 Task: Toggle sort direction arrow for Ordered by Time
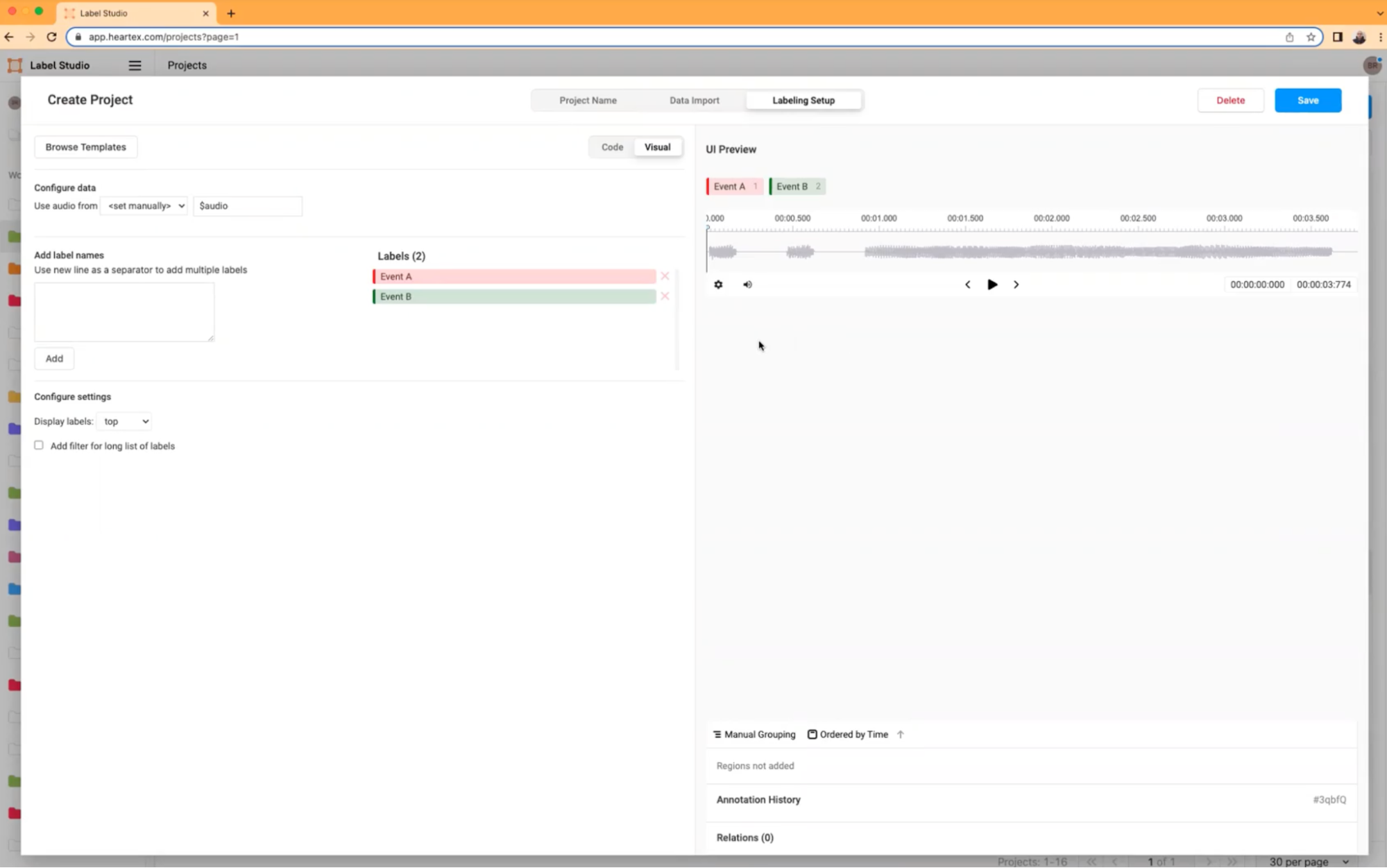(x=900, y=734)
